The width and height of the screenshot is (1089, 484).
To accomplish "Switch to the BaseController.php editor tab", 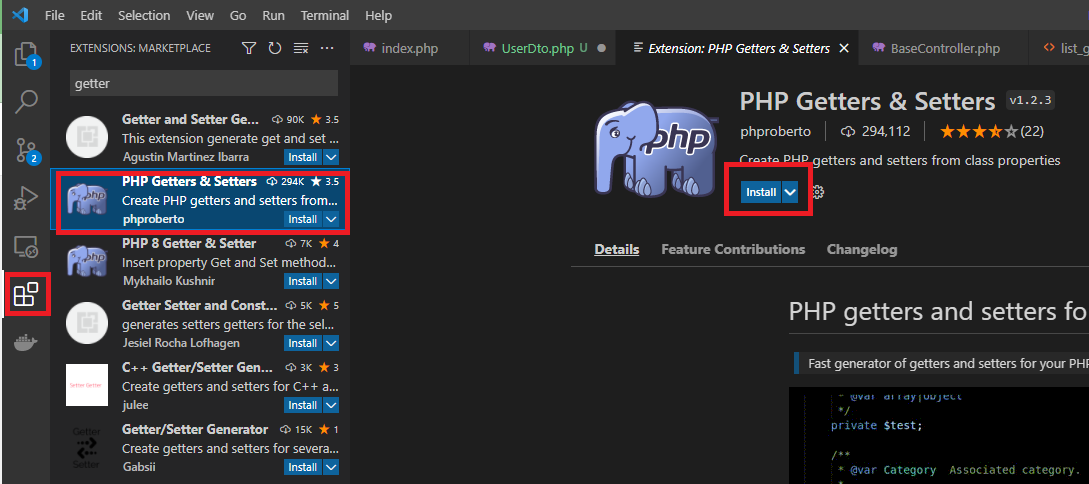I will coord(945,49).
